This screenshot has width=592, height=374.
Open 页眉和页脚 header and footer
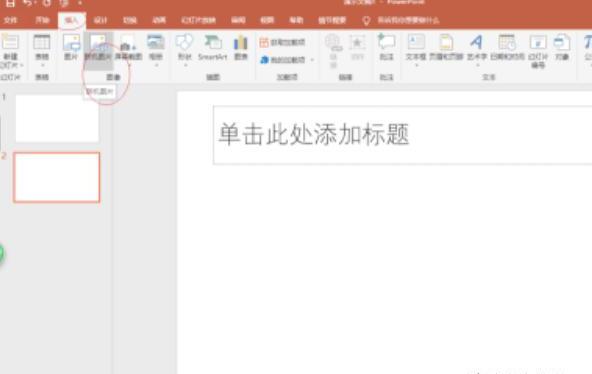tap(446, 48)
